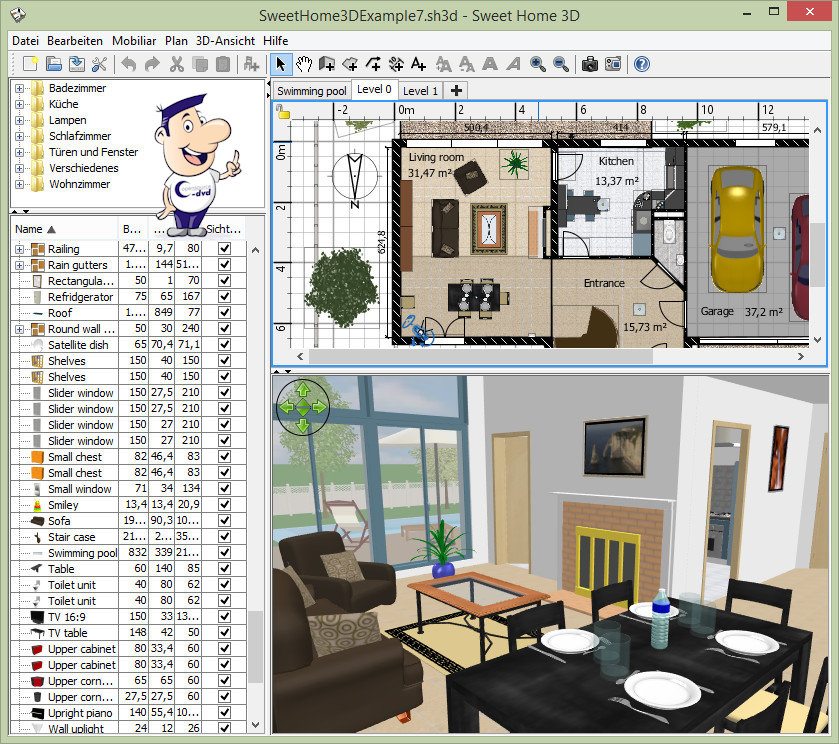839x744 pixels.
Task: Expand the Türen und Fenster folder
Action: click(19, 152)
